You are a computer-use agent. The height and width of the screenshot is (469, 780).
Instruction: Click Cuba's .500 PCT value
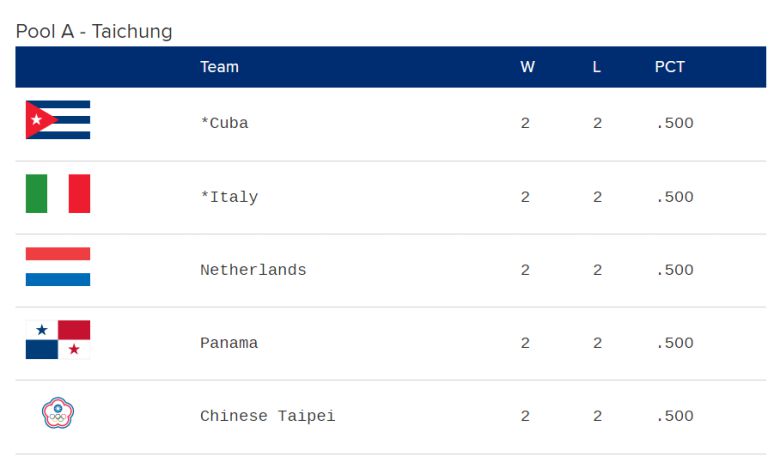(x=674, y=124)
